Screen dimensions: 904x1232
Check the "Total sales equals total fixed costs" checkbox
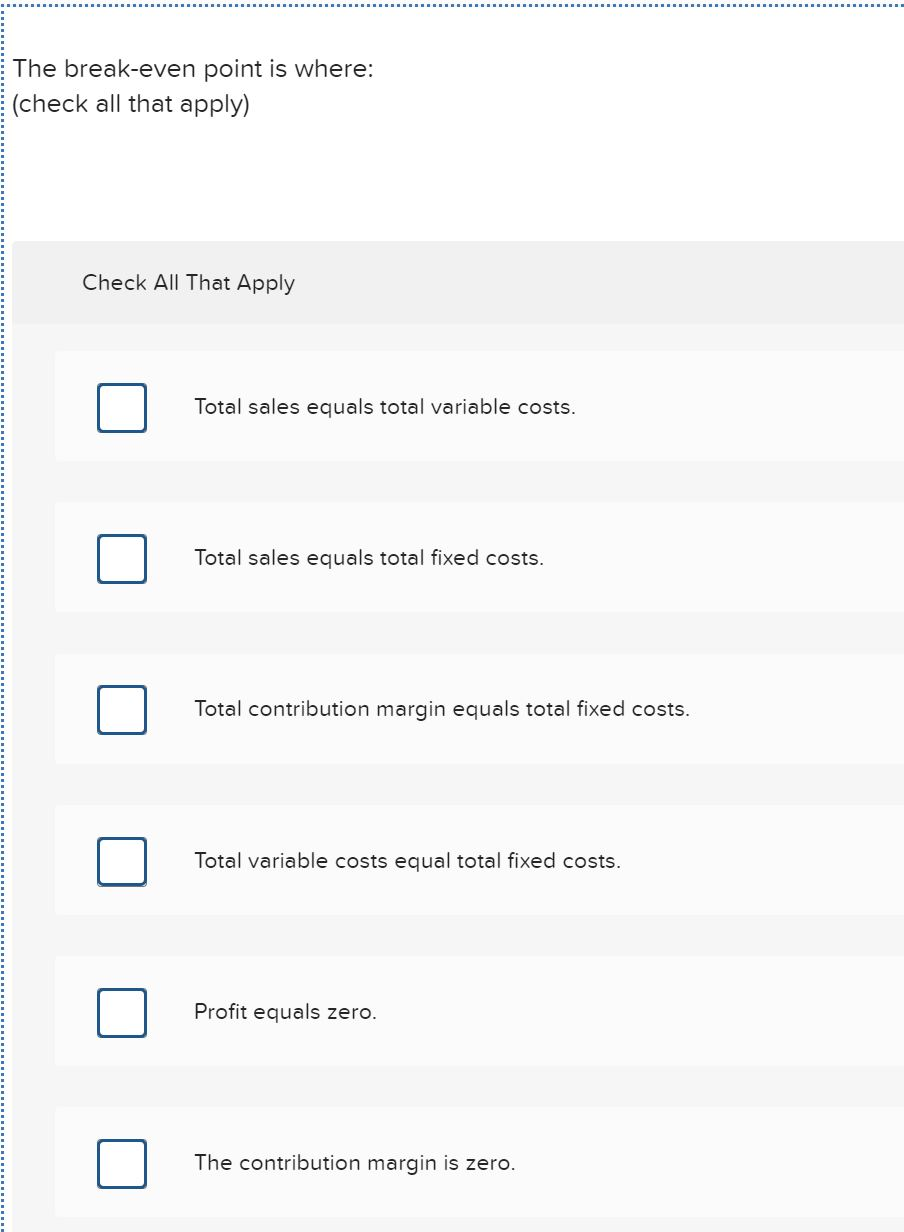point(121,558)
